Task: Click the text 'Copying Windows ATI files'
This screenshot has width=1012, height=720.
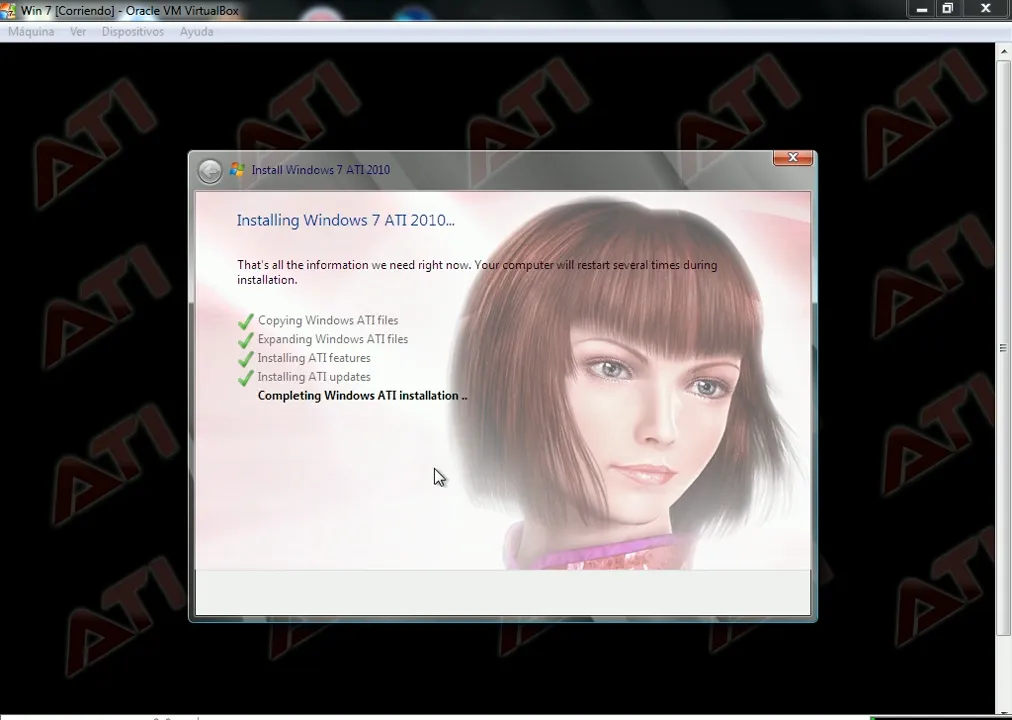Action: coord(328,321)
